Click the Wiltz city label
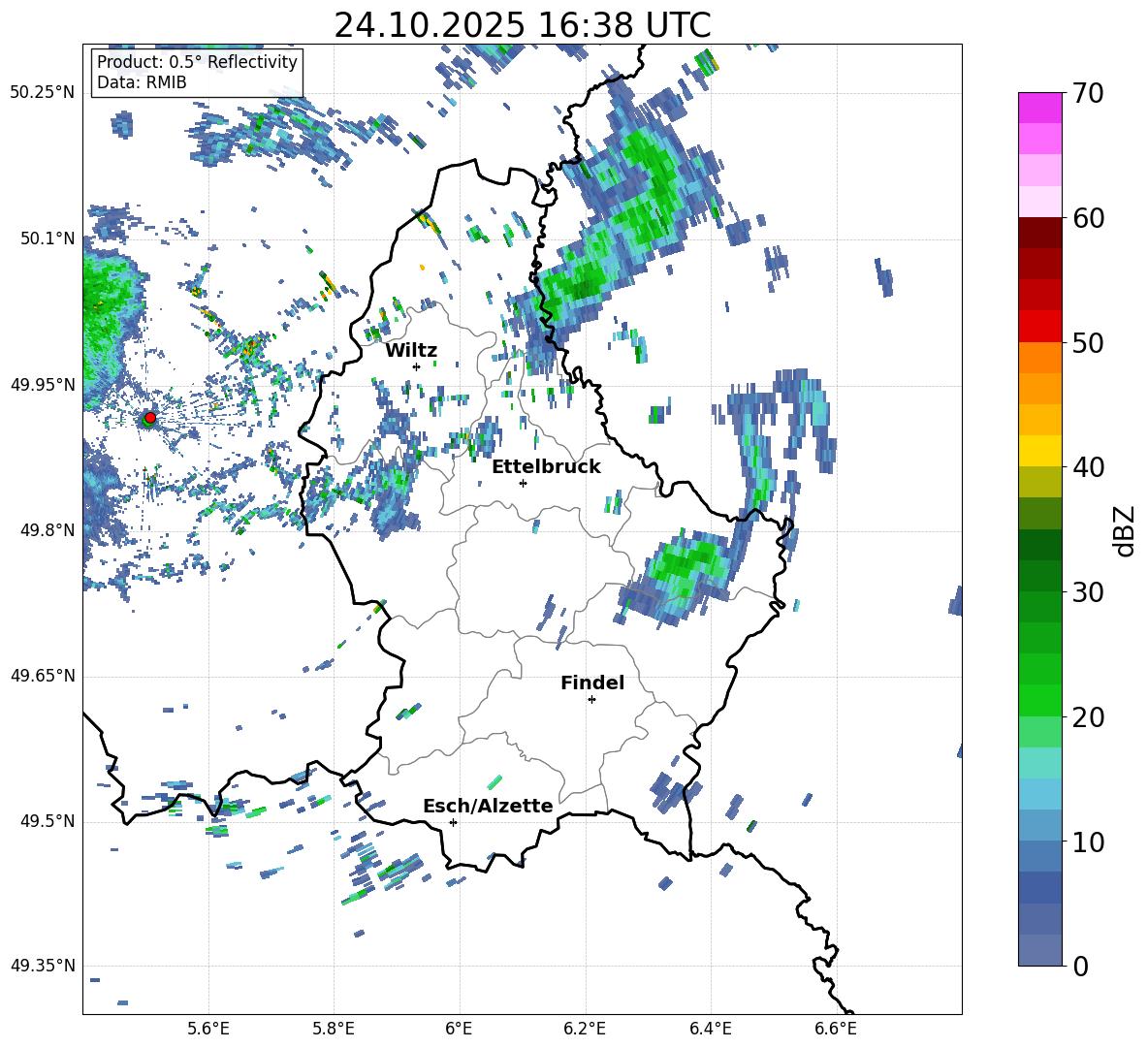This screenshot has height=1048, width=1148. [411, 351]
